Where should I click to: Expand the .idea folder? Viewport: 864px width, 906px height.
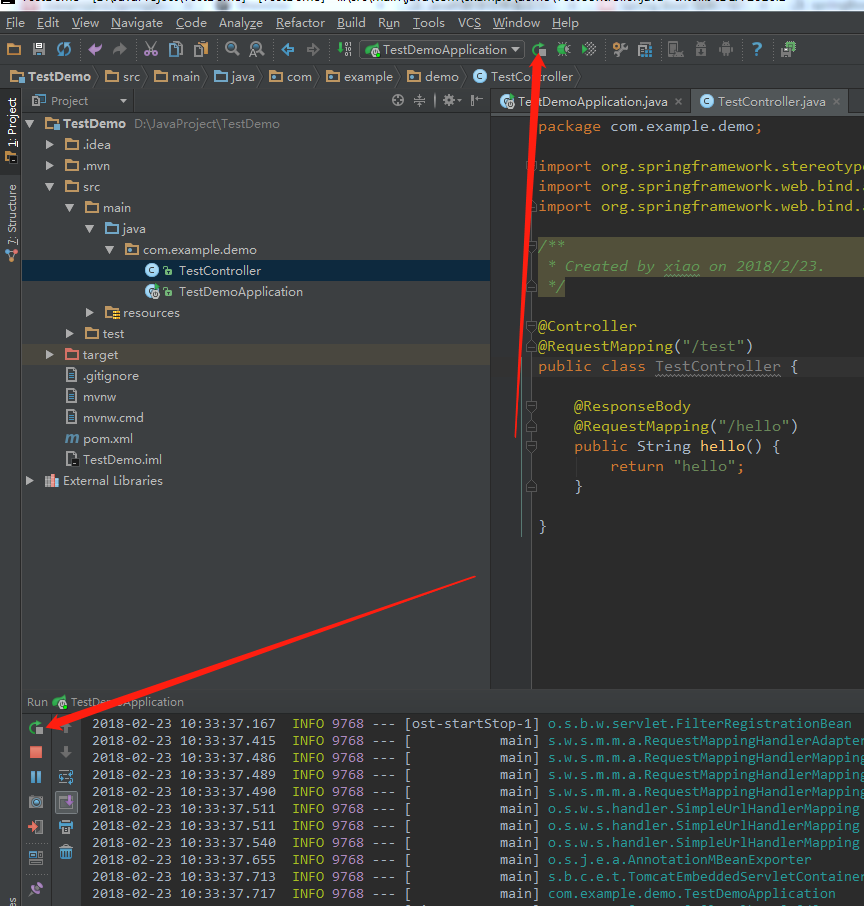50,144
